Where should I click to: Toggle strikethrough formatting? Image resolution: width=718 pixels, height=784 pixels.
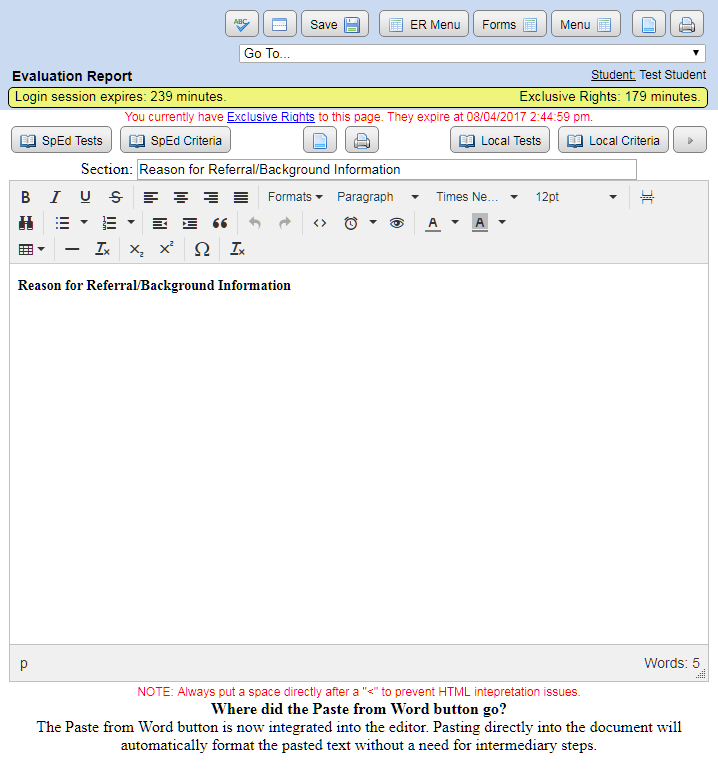[x=116, y=197]
